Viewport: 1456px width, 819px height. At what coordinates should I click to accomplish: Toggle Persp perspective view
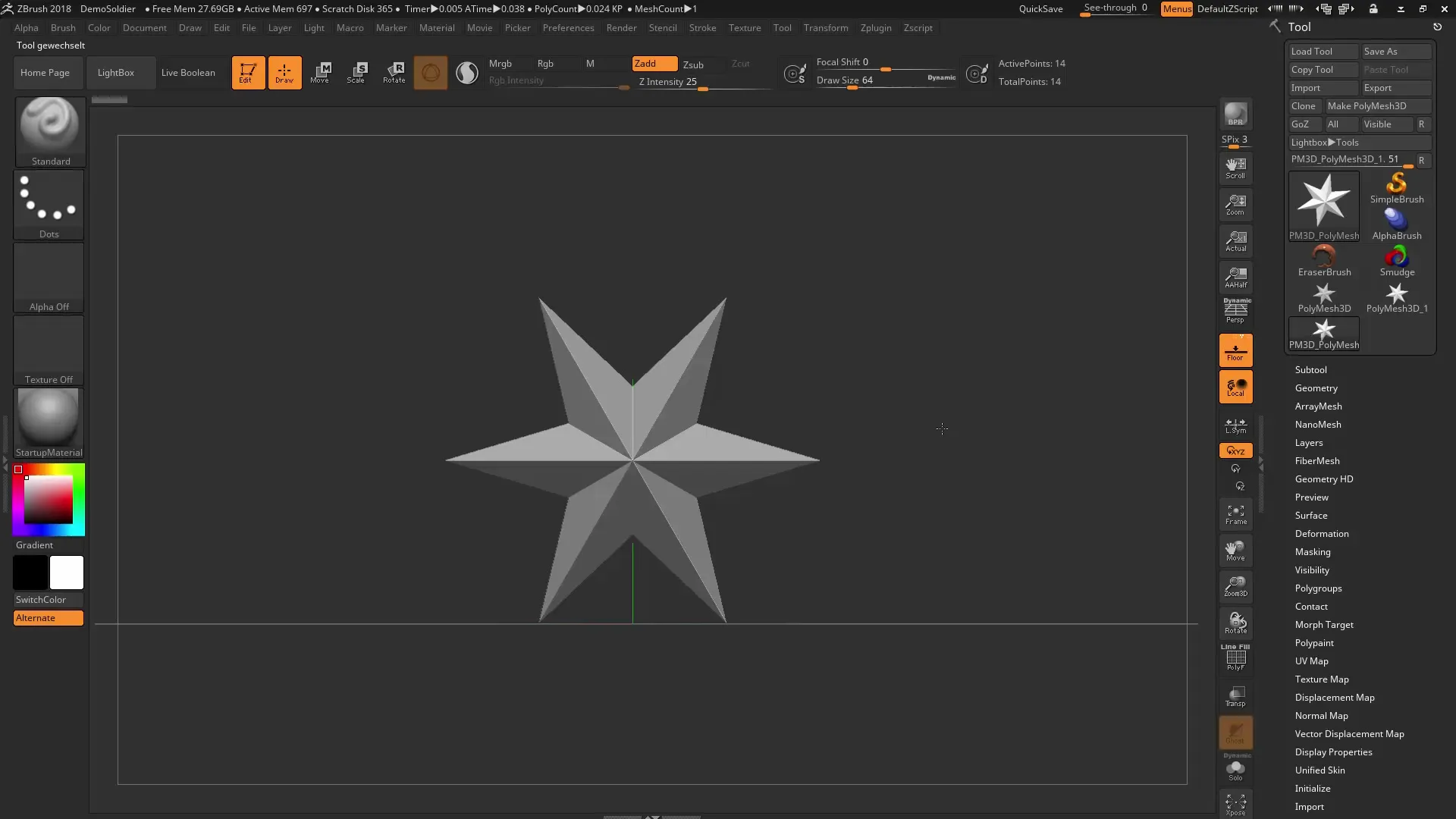pos(1235,311)
